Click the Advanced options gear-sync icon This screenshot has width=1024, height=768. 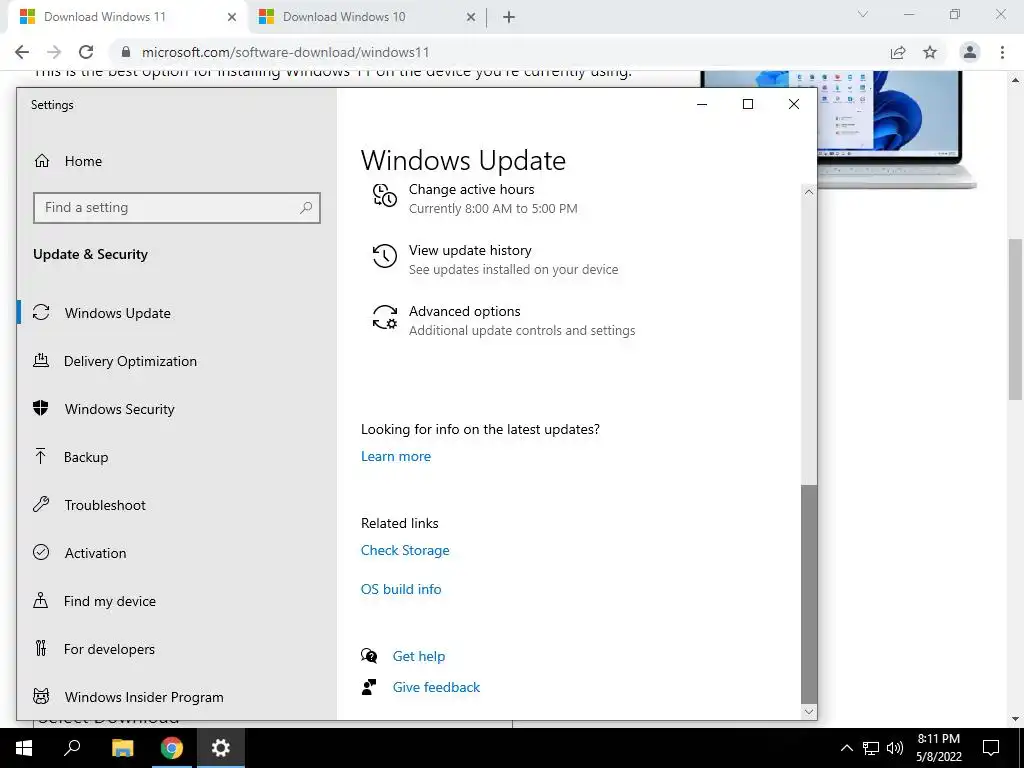click(385, 317)
